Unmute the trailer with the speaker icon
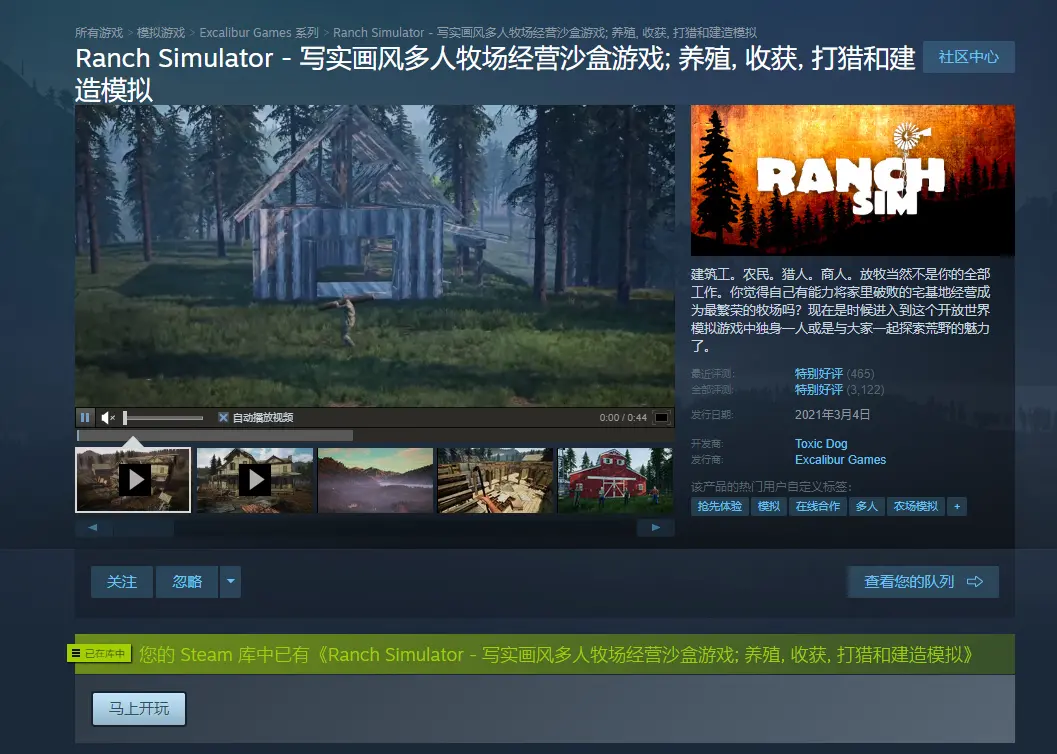The image size is (1057, 754). point(107,418)
